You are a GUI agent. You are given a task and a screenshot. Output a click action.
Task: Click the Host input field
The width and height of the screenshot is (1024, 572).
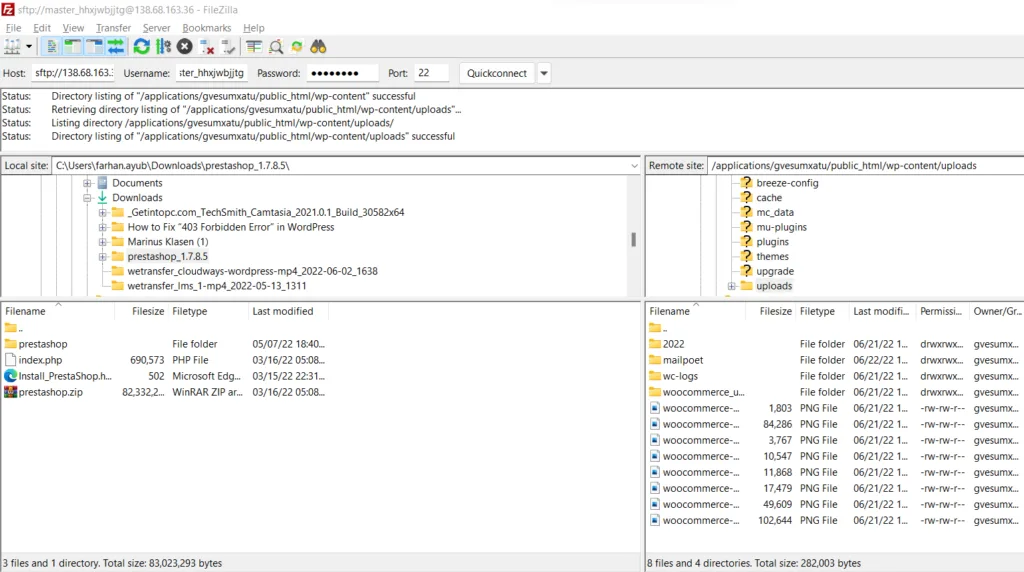click(x=73, y=72)
